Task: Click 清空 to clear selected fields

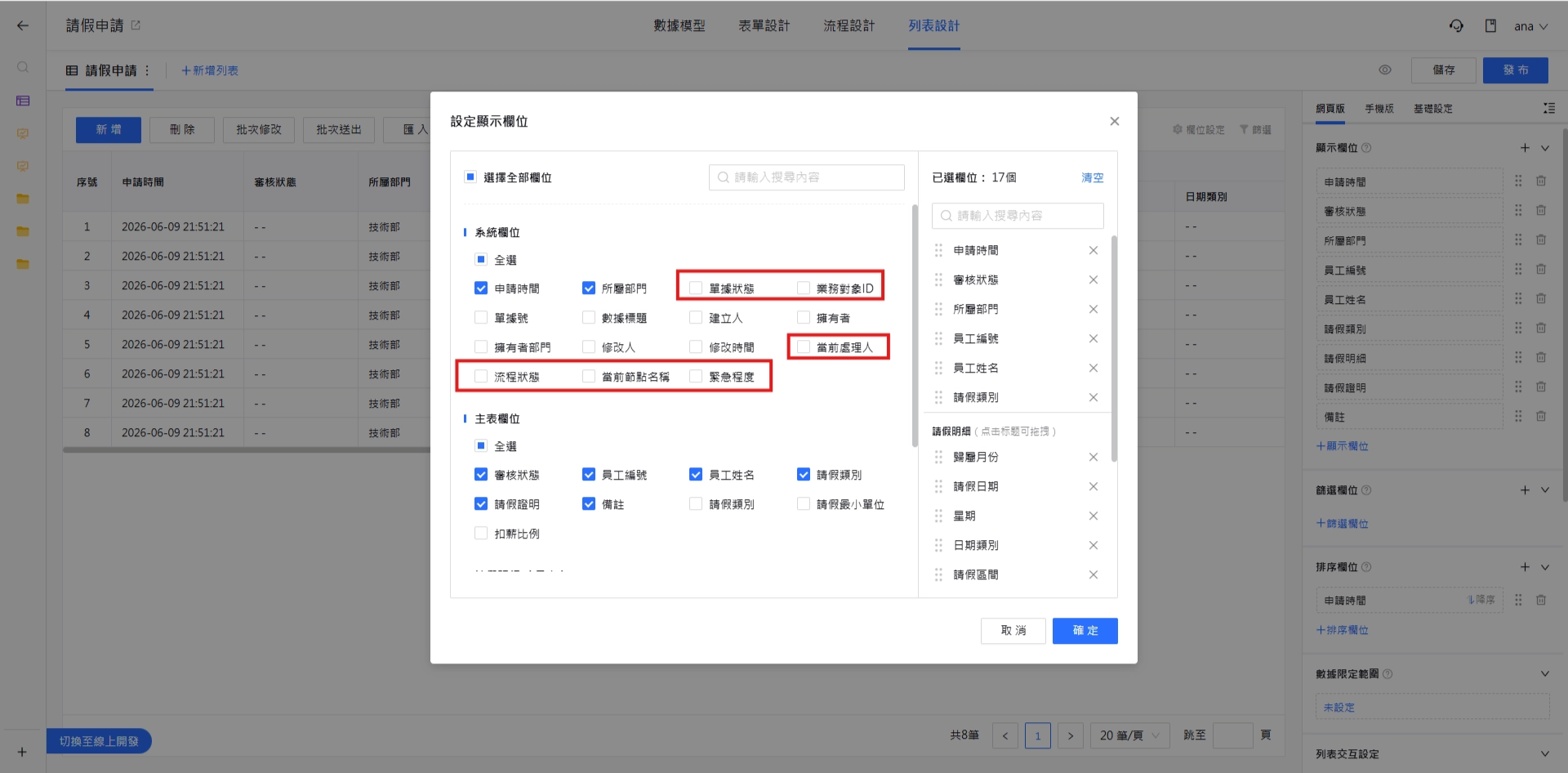Action: point(1093,177)
